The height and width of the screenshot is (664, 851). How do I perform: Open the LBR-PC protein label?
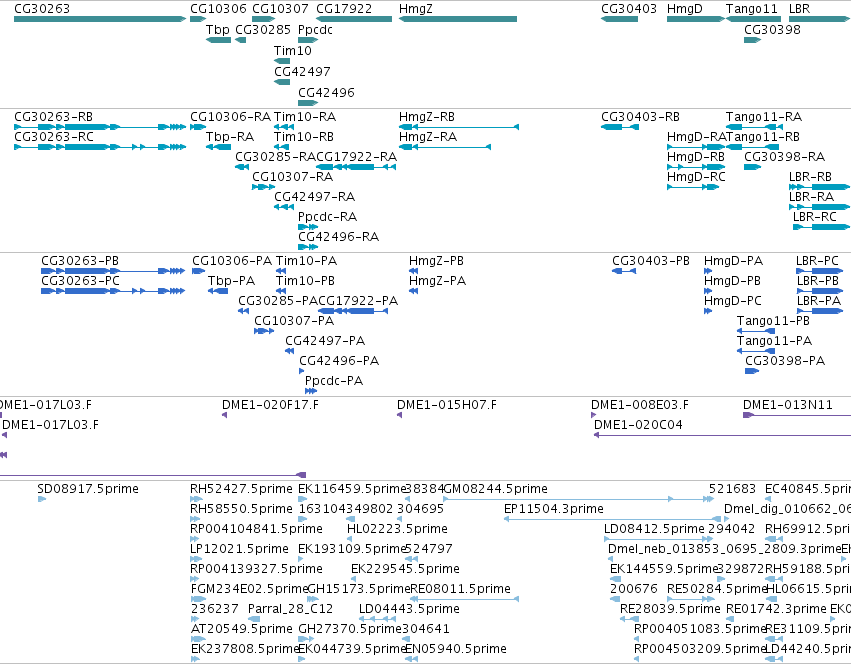817,261
